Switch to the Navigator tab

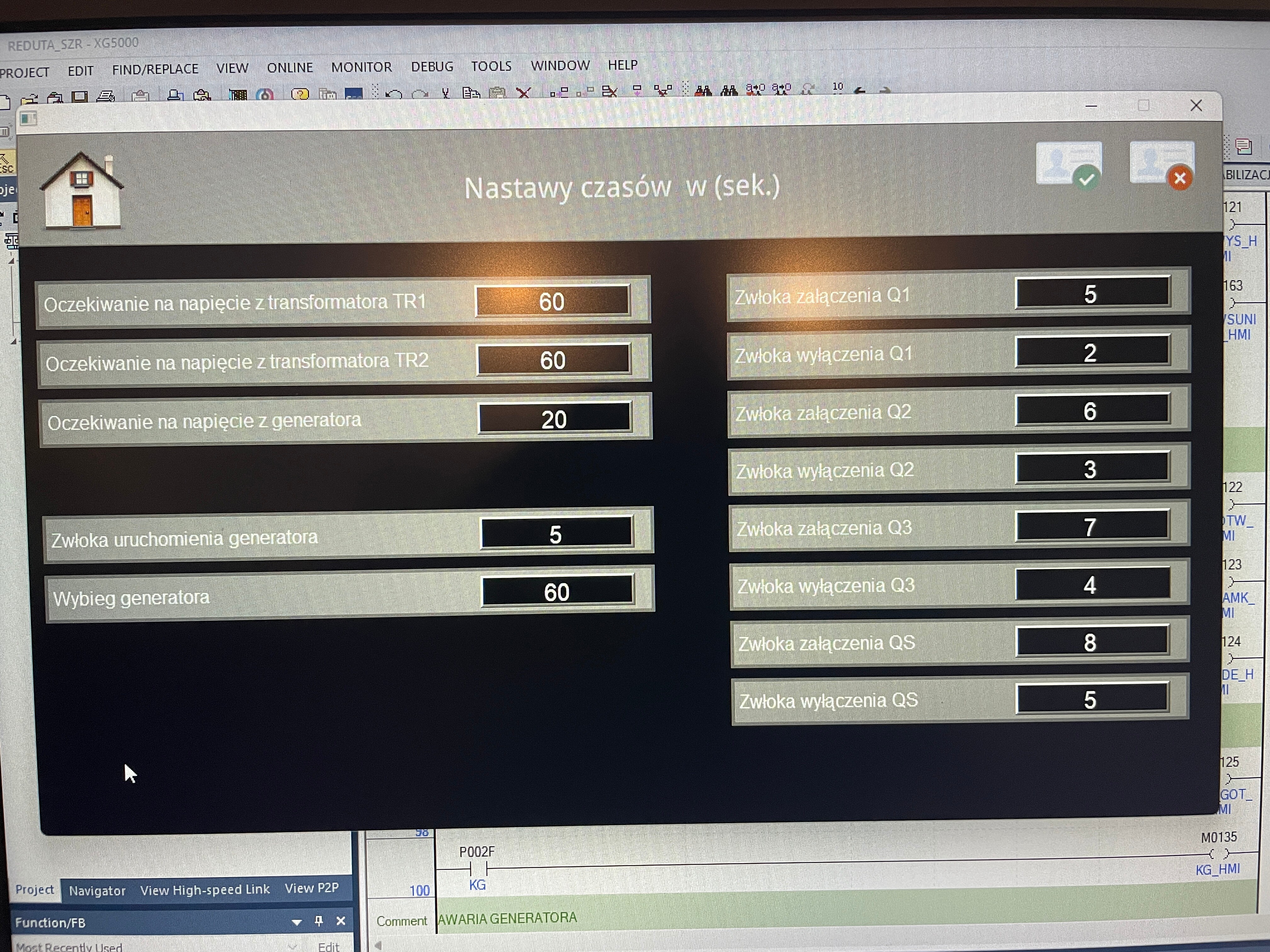[x=97, y=891]
